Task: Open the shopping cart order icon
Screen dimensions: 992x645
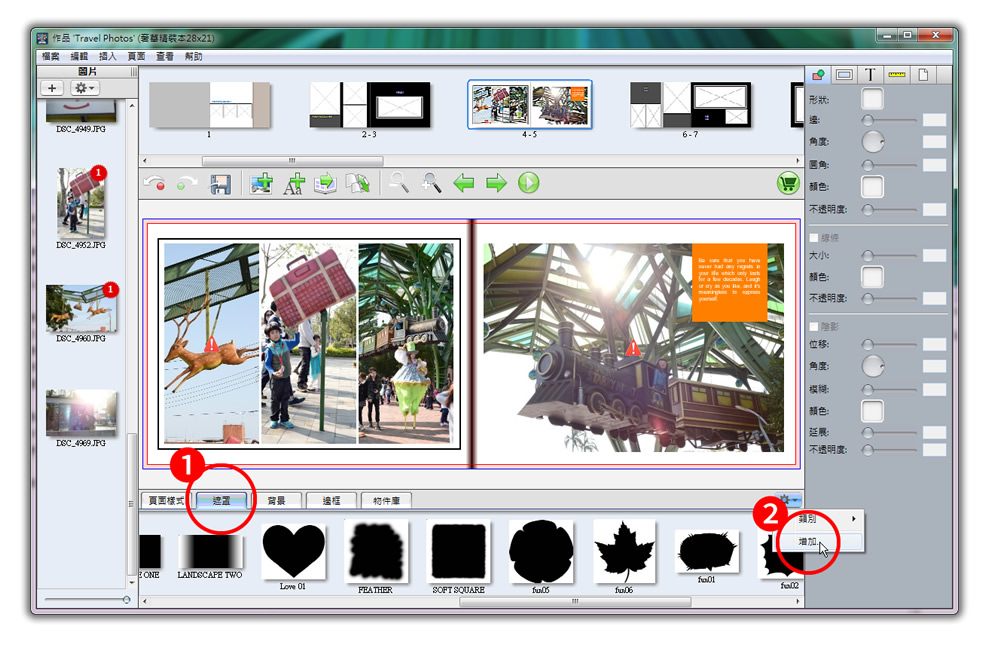Action: point(788,183)
